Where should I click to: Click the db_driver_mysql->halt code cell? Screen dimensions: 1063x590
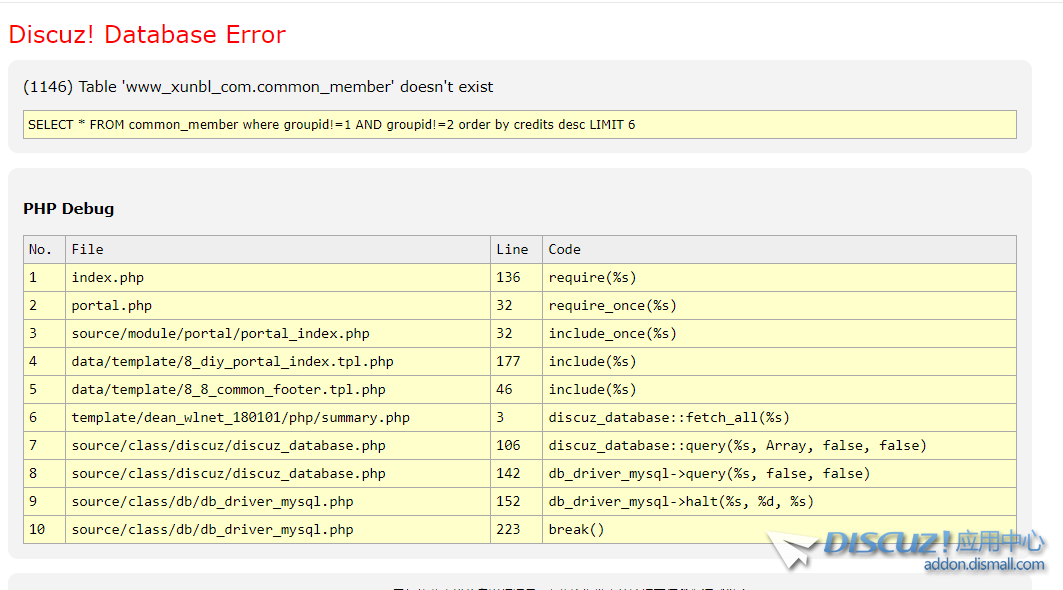pos(680,501)
